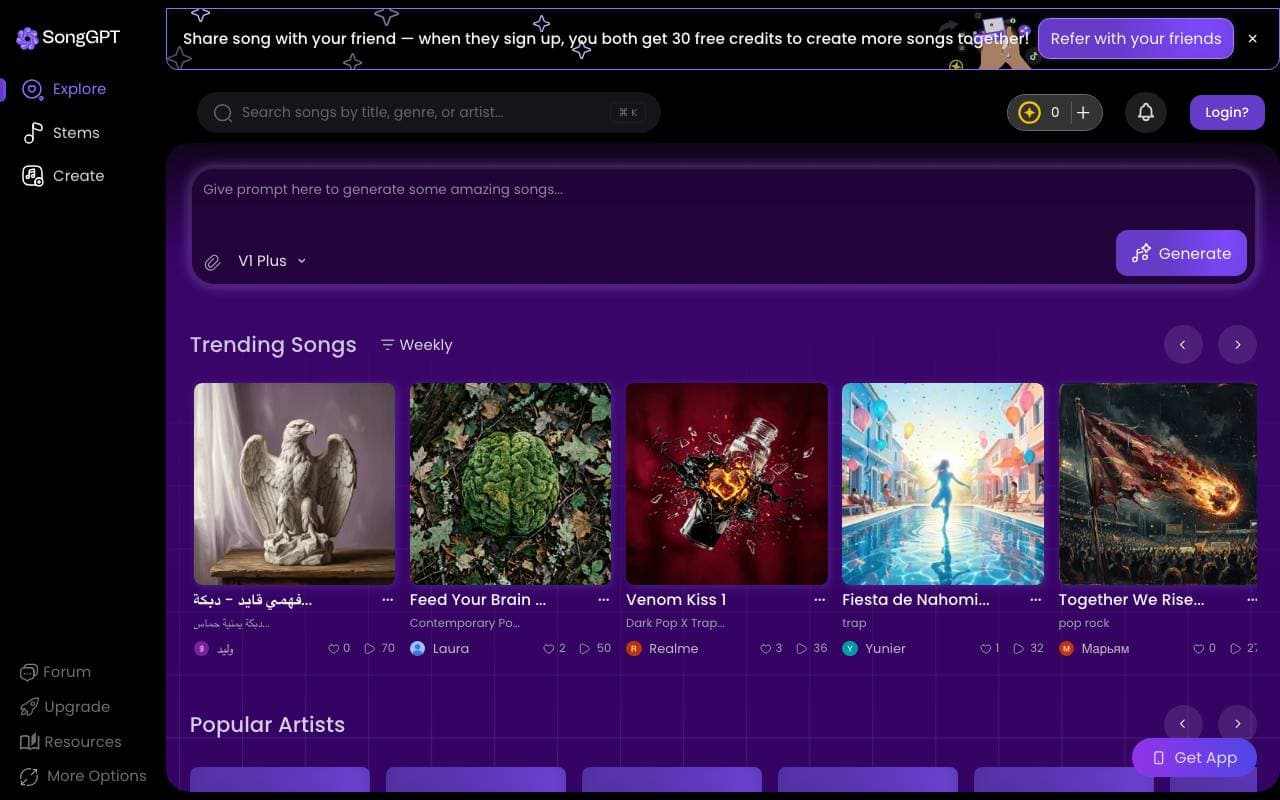Image resolution: width=1280 pixels, height=800 pixels.
Task: Click the Popular Artists heading
Action: (x=267, y=725)
